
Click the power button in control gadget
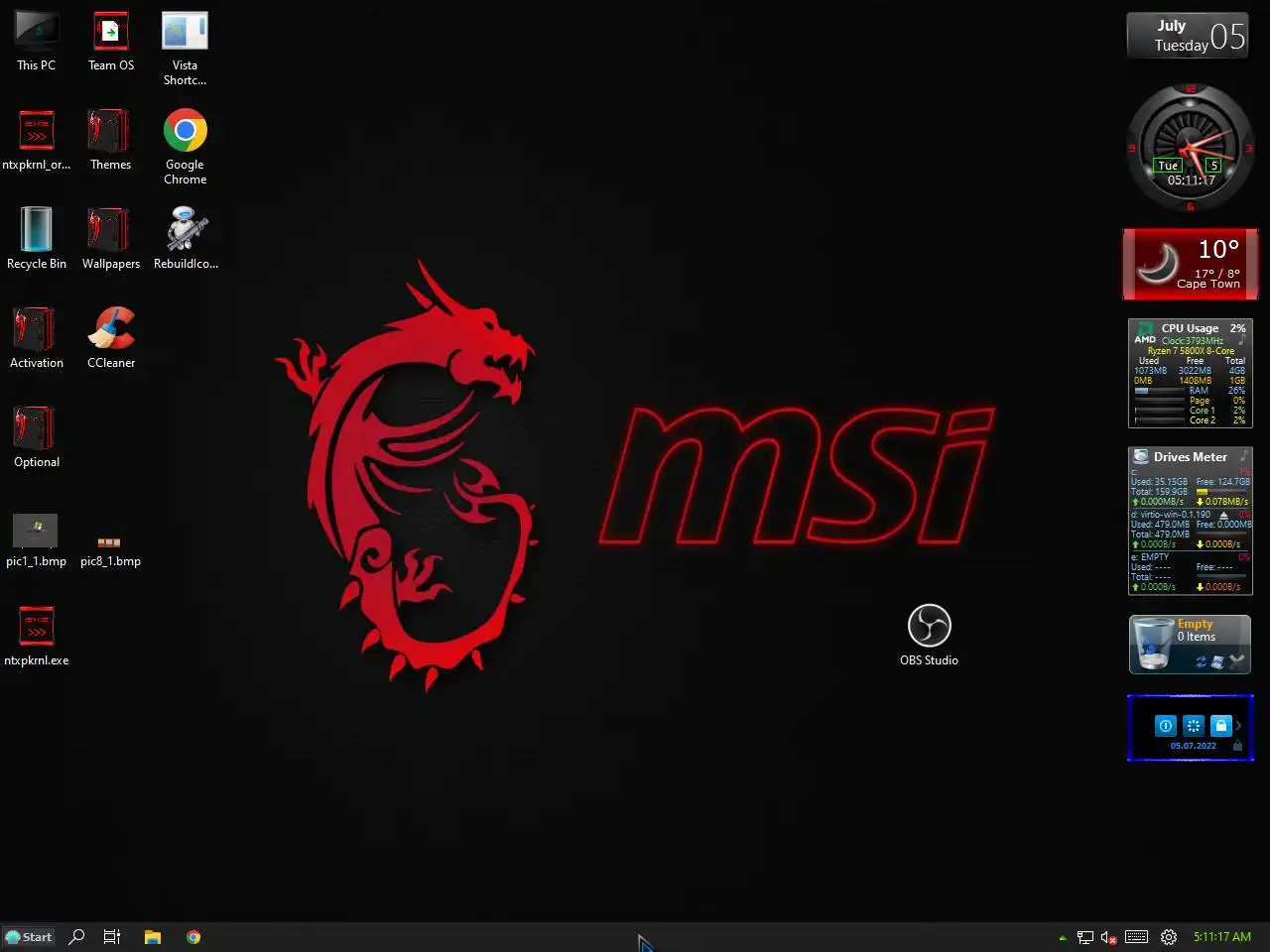coord(1166,726)
